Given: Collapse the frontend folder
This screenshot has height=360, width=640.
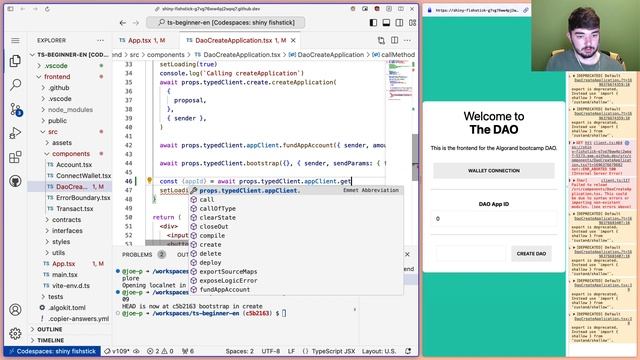Looking at the screenshot, I should (x=57, y=77).
